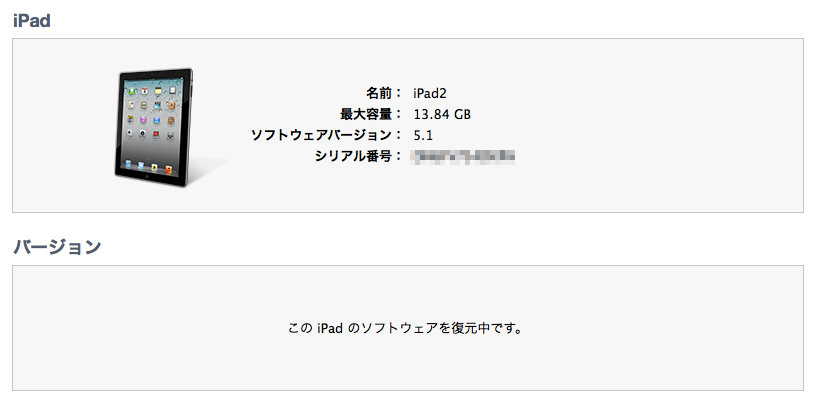This screenshot has width=820, height=412.
Task: Click the 復元中です text in status message
Action: point(483,328)
